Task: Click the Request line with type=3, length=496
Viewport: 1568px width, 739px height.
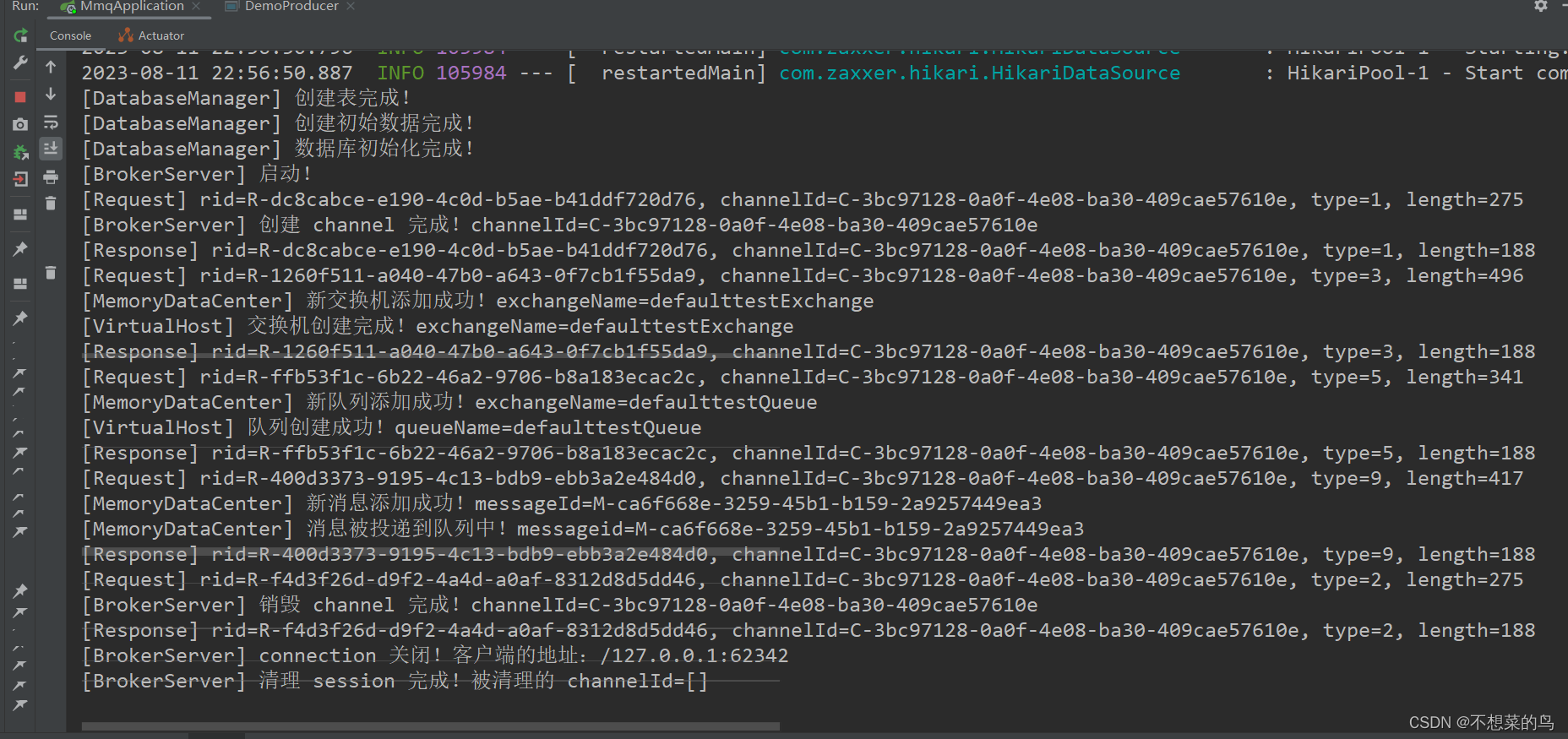Action: click(803, 275)
